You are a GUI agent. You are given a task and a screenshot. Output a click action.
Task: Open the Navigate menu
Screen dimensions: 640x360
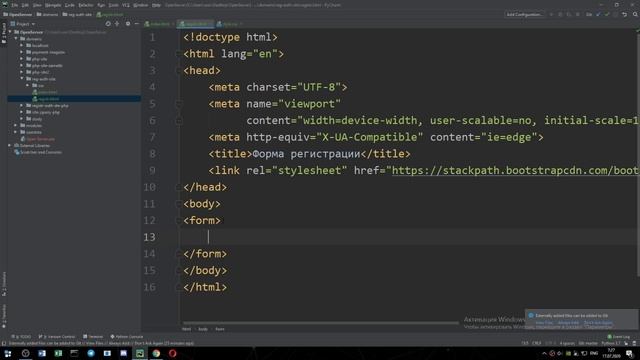[53, 5]
